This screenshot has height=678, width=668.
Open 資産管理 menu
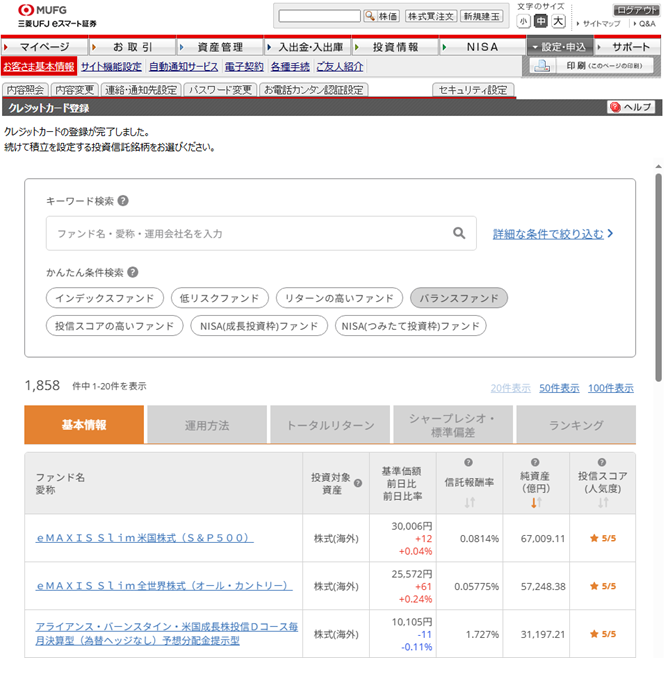pyautogui.click(x=220, y=47)
